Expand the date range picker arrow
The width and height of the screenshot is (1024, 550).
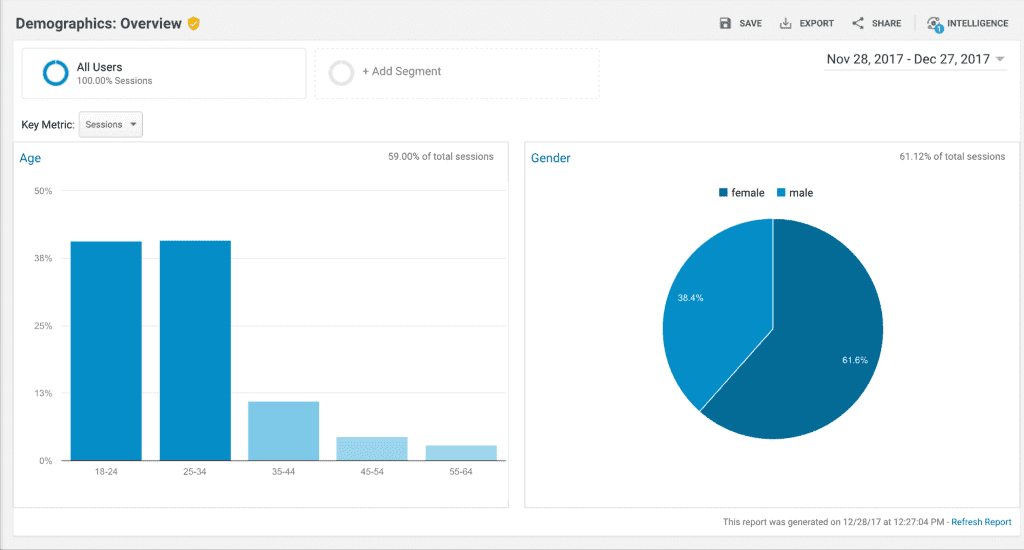(x=1000, y=59)
